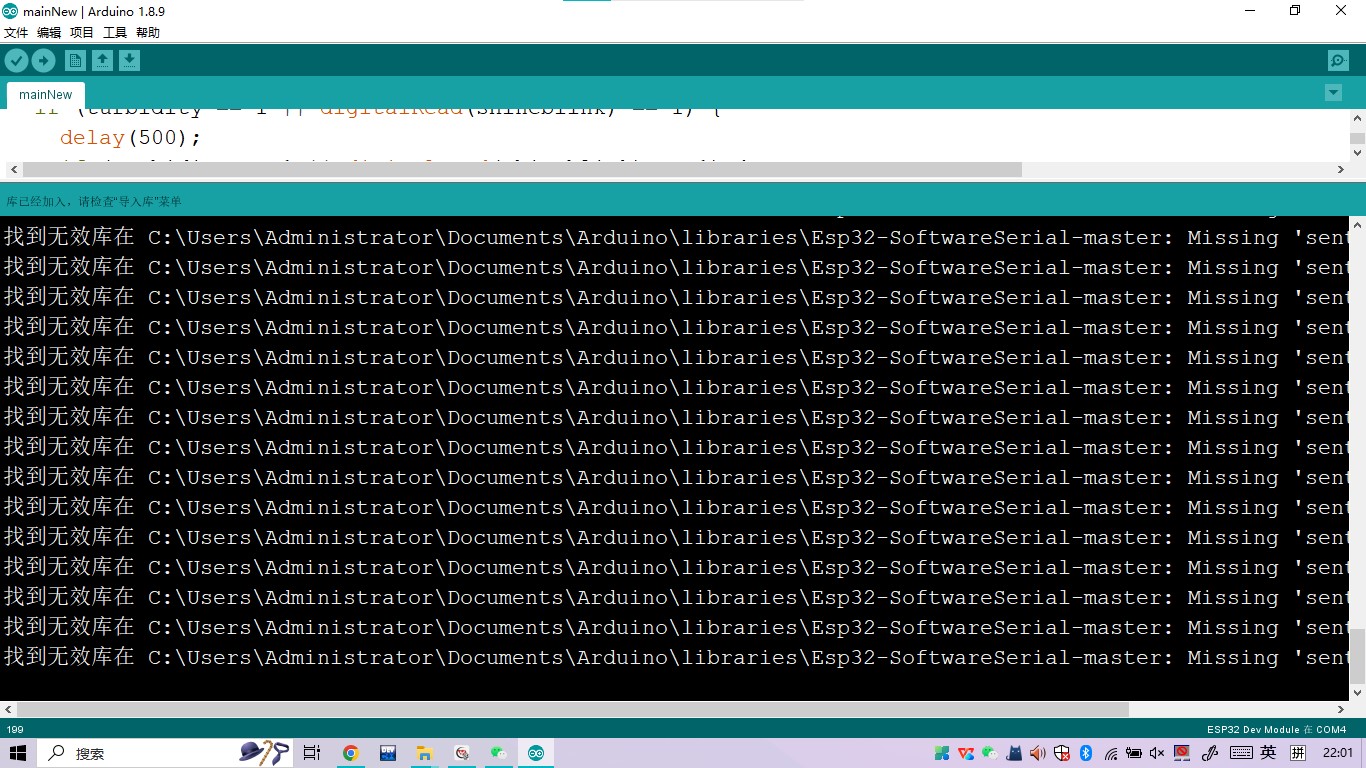The height and width of the screenshot is (768, 1366).
Task: Open WeChat from the taskbar
Action: tap(499, 753)
